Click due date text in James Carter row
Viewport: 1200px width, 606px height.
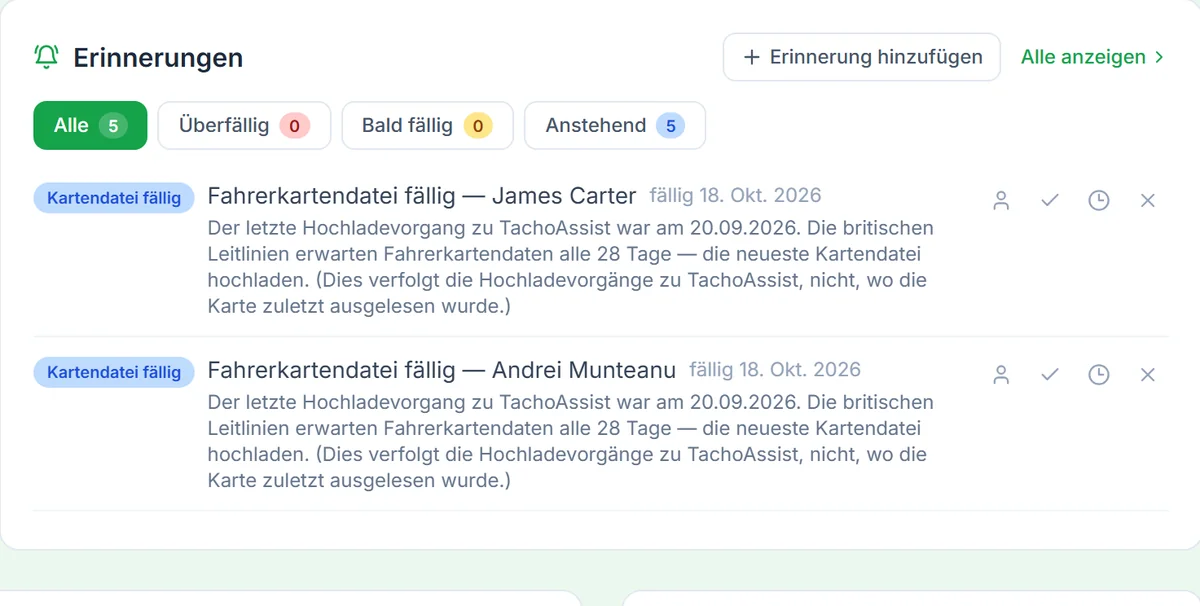coord(736,195)
